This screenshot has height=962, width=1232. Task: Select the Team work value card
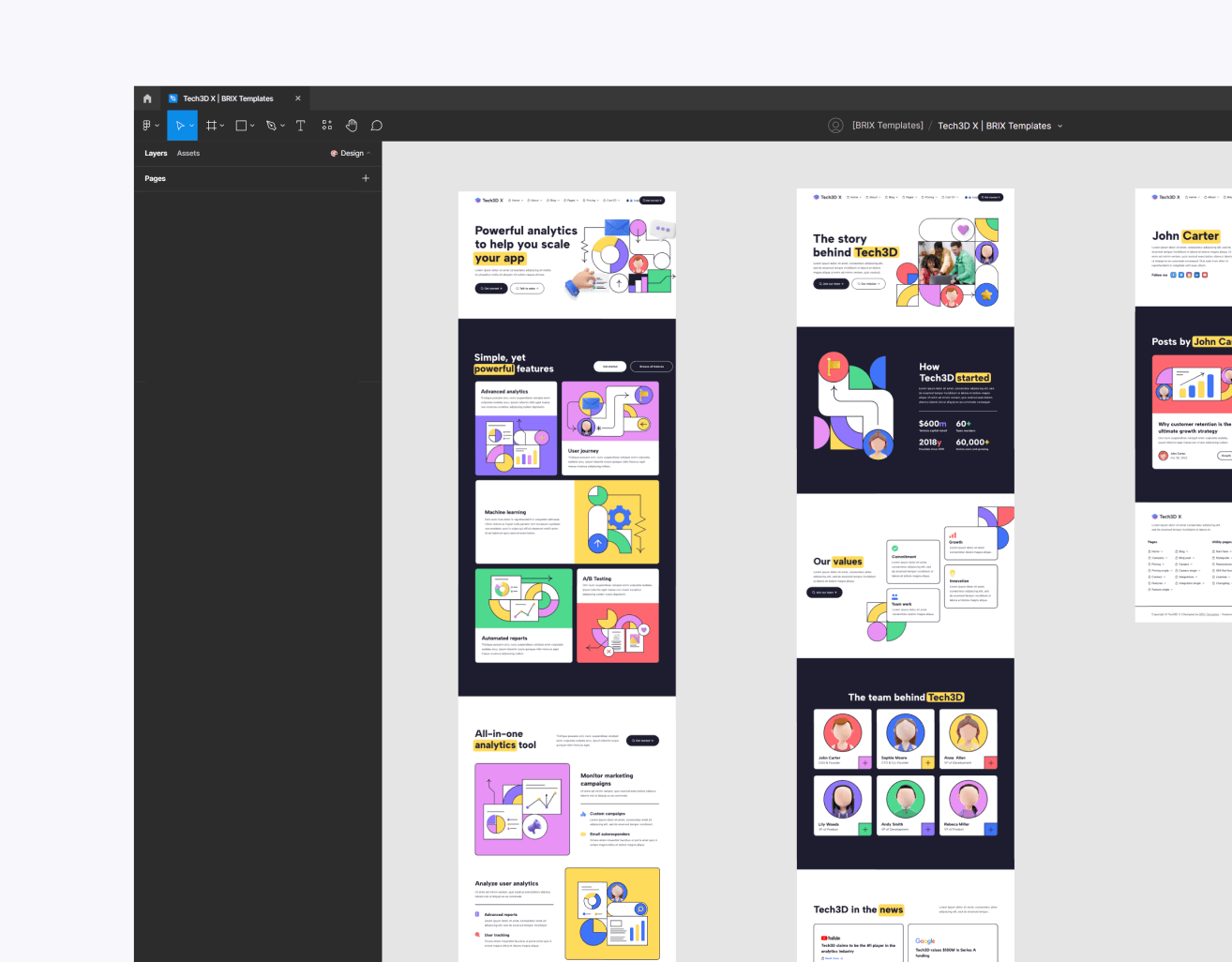(x=913, y=606)
